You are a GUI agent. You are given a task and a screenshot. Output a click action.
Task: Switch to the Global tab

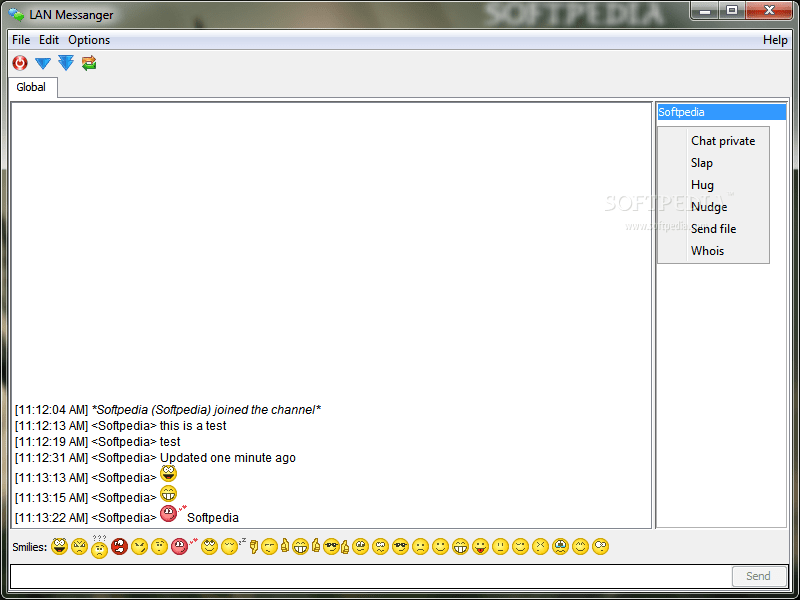click(31, 87)
